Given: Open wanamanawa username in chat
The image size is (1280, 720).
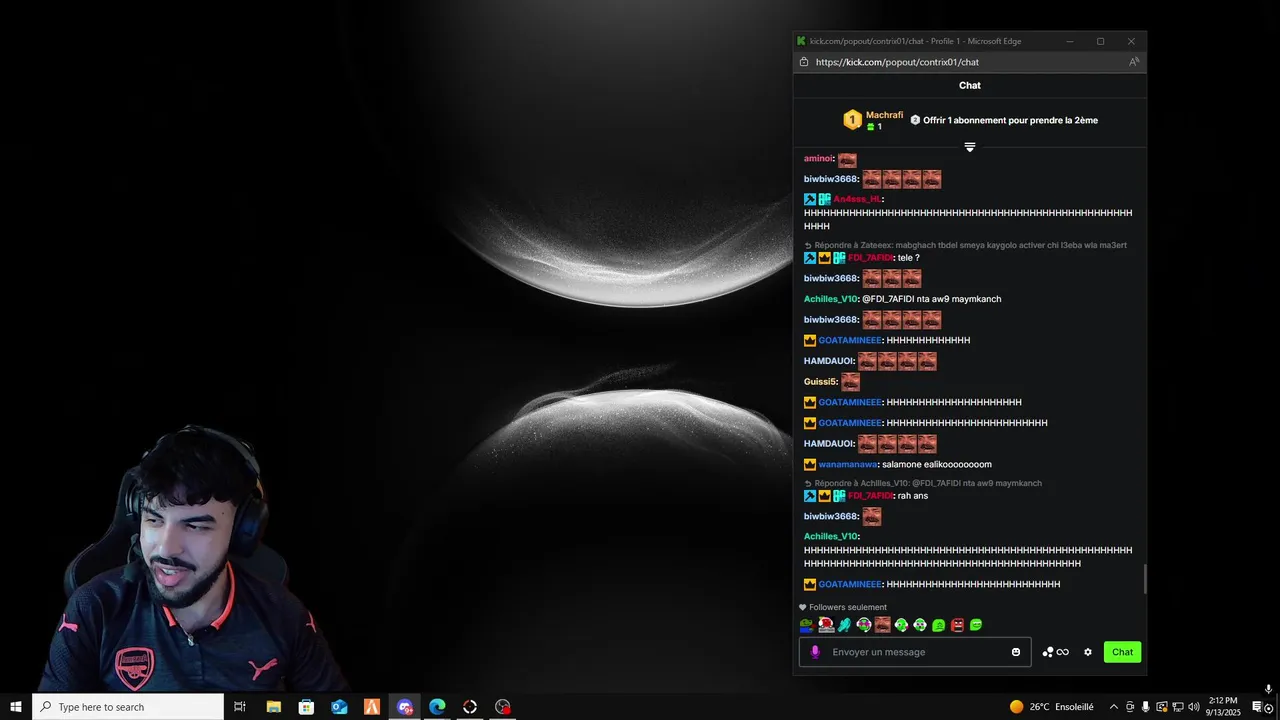Looking at the screenshot, I should point(848,465).
